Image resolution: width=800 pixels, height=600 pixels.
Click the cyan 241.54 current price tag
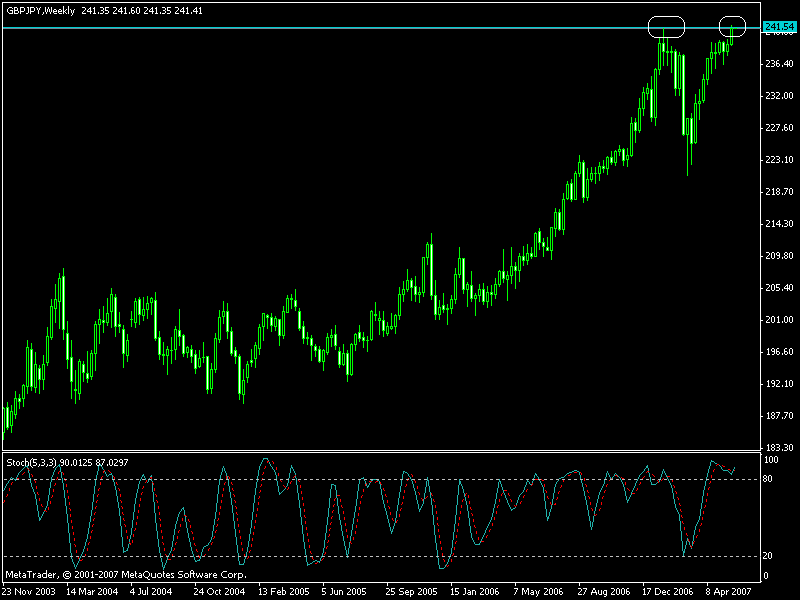(x=777, y=27)
